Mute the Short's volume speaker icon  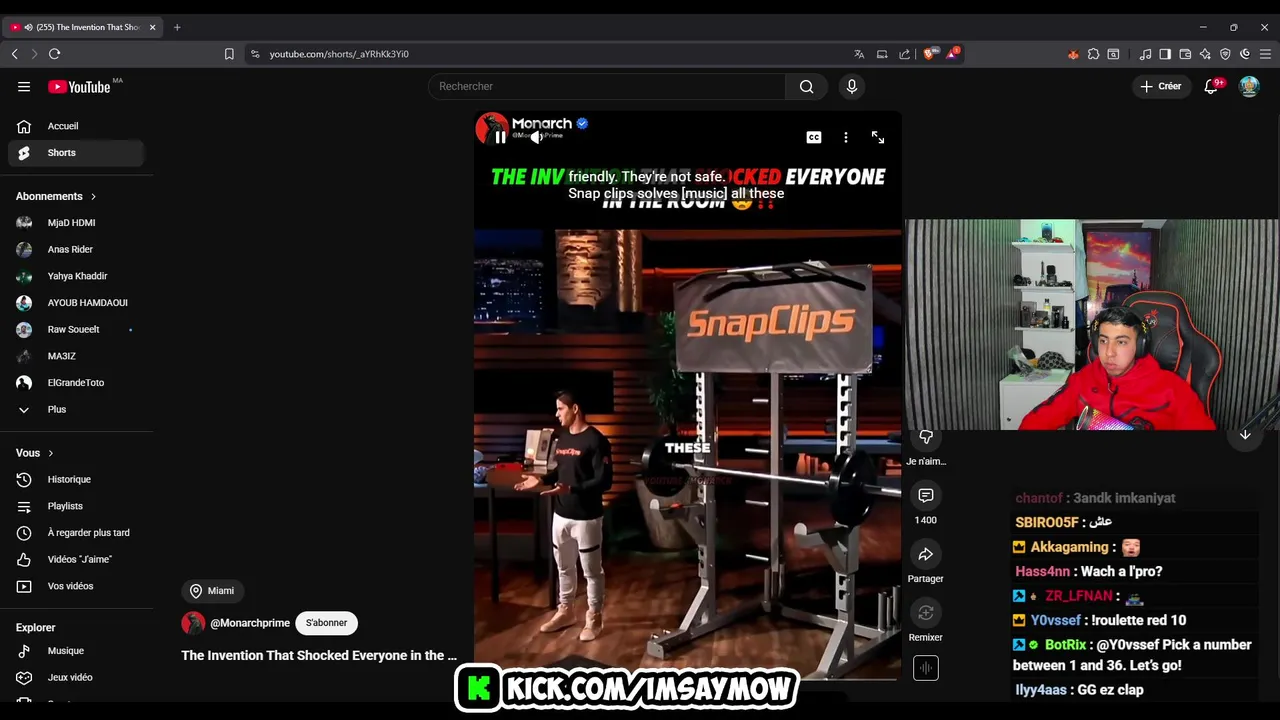(x=536, y=137)
